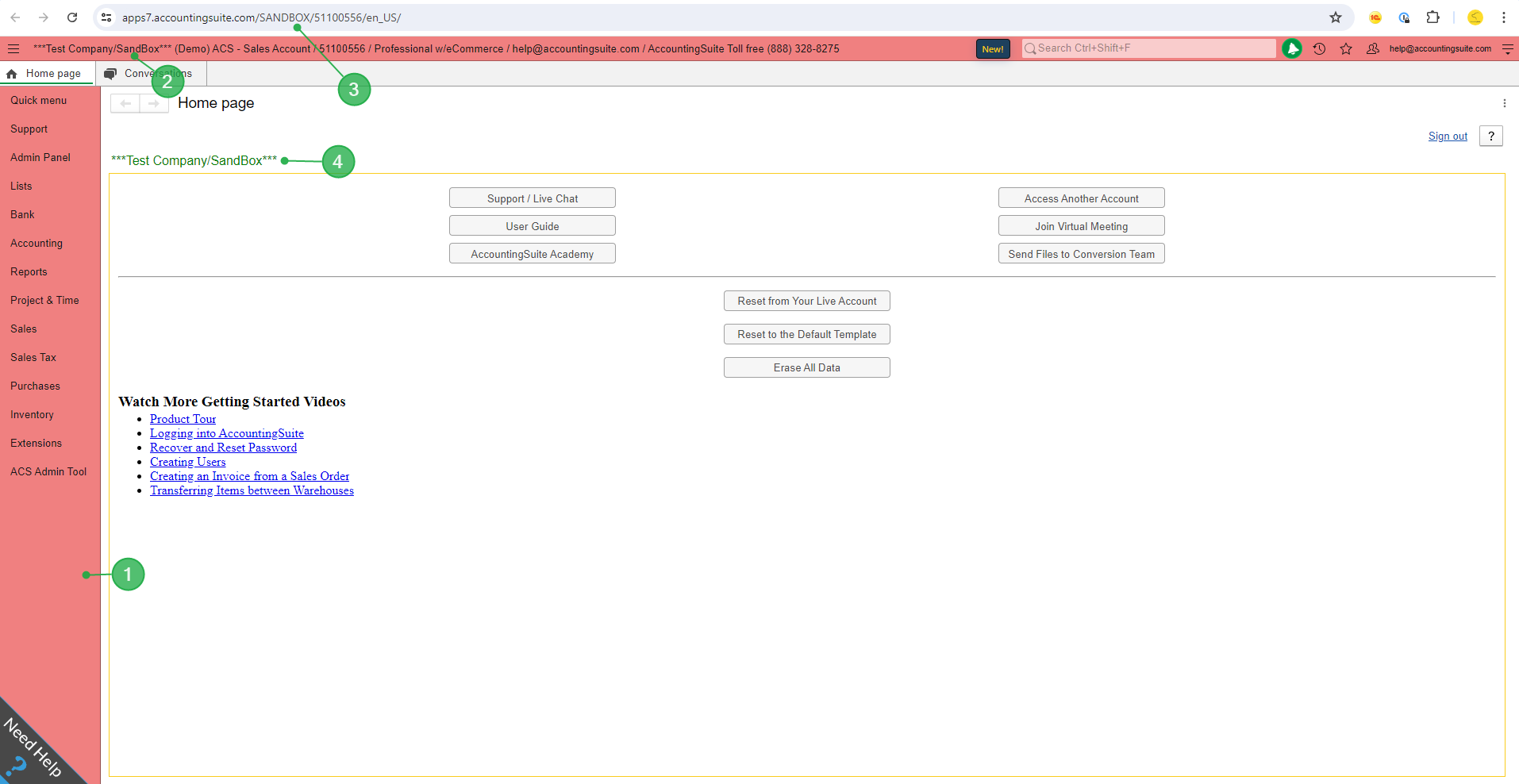The height and width of the screenshot is (784, 1519).
Task: Open Lists in sidebar
Action: pos(21,186)
